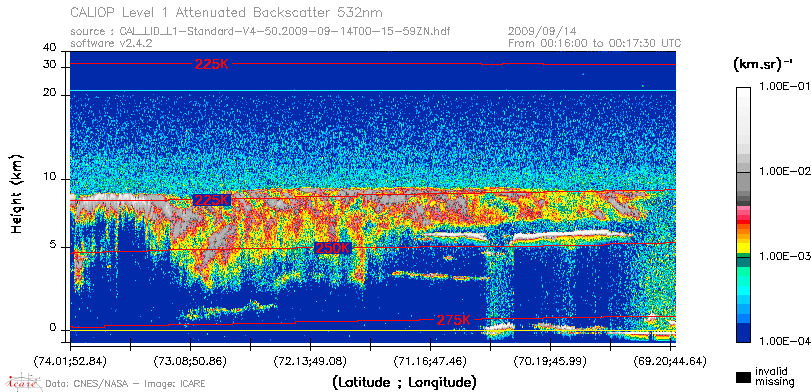
Task: Click the black 'invalid missing' legend swatch
Action: [743, 377]
